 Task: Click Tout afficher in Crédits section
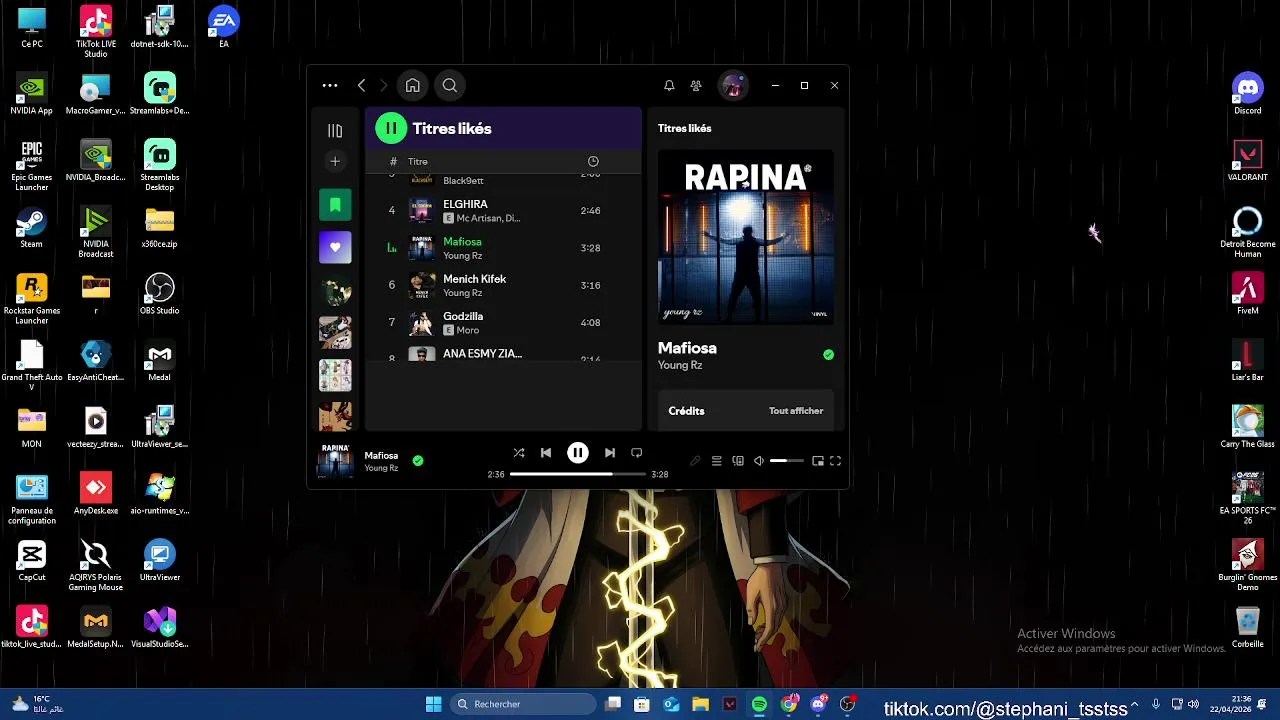tap(796, 411)
